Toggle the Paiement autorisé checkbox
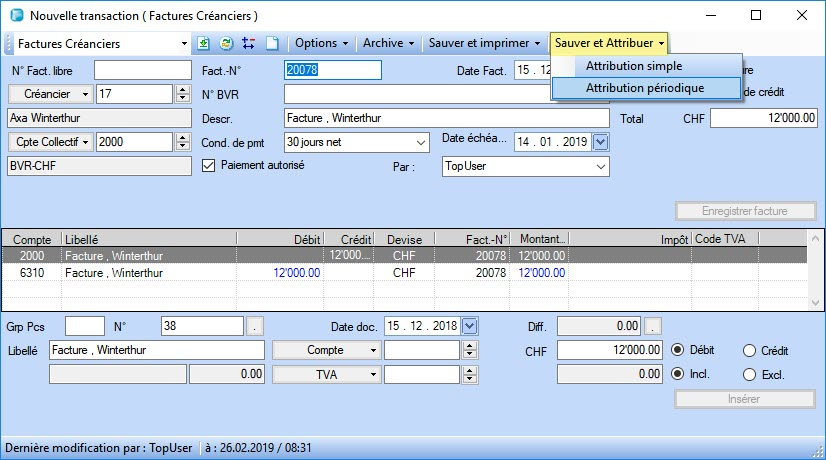 [209, 165]
